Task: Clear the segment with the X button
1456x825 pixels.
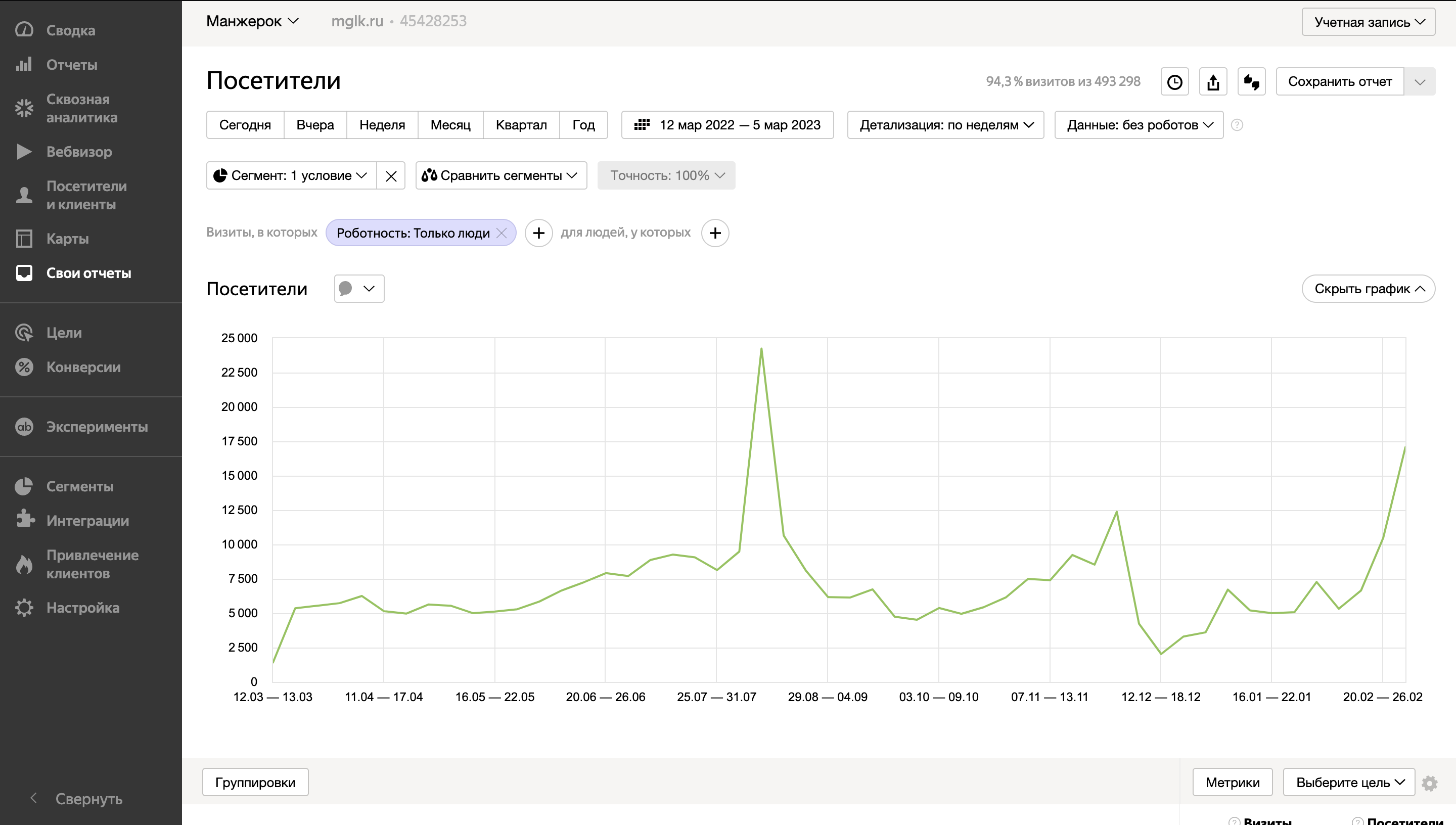Action: click(x=391, y=175)
